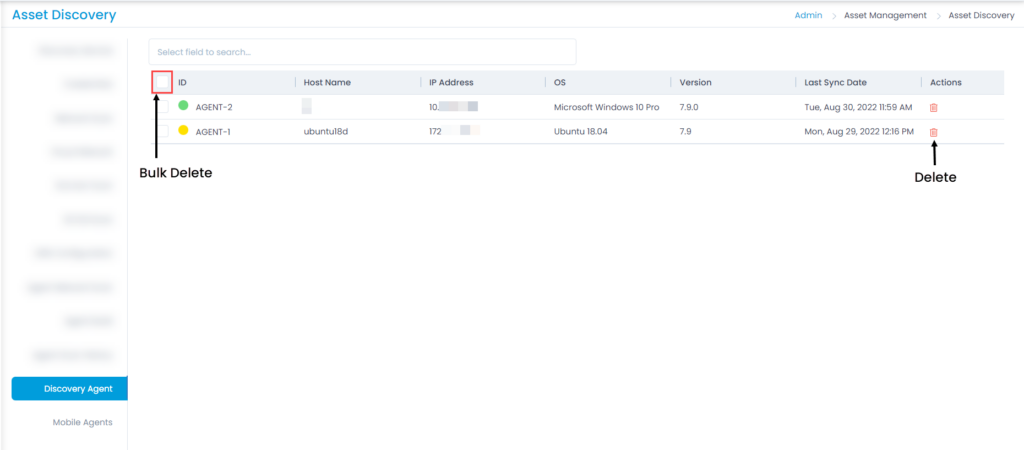Click the trash icon for AGENT-1
This screenshot has width=1024, height=450.
933,132
